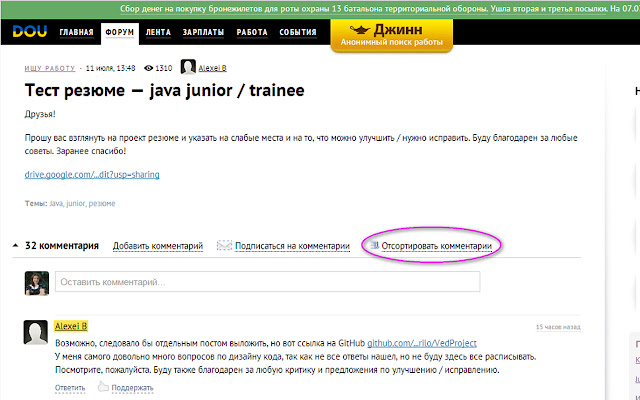
Task: Click the 32 комментария heading
Action: (x=62, y=246)
